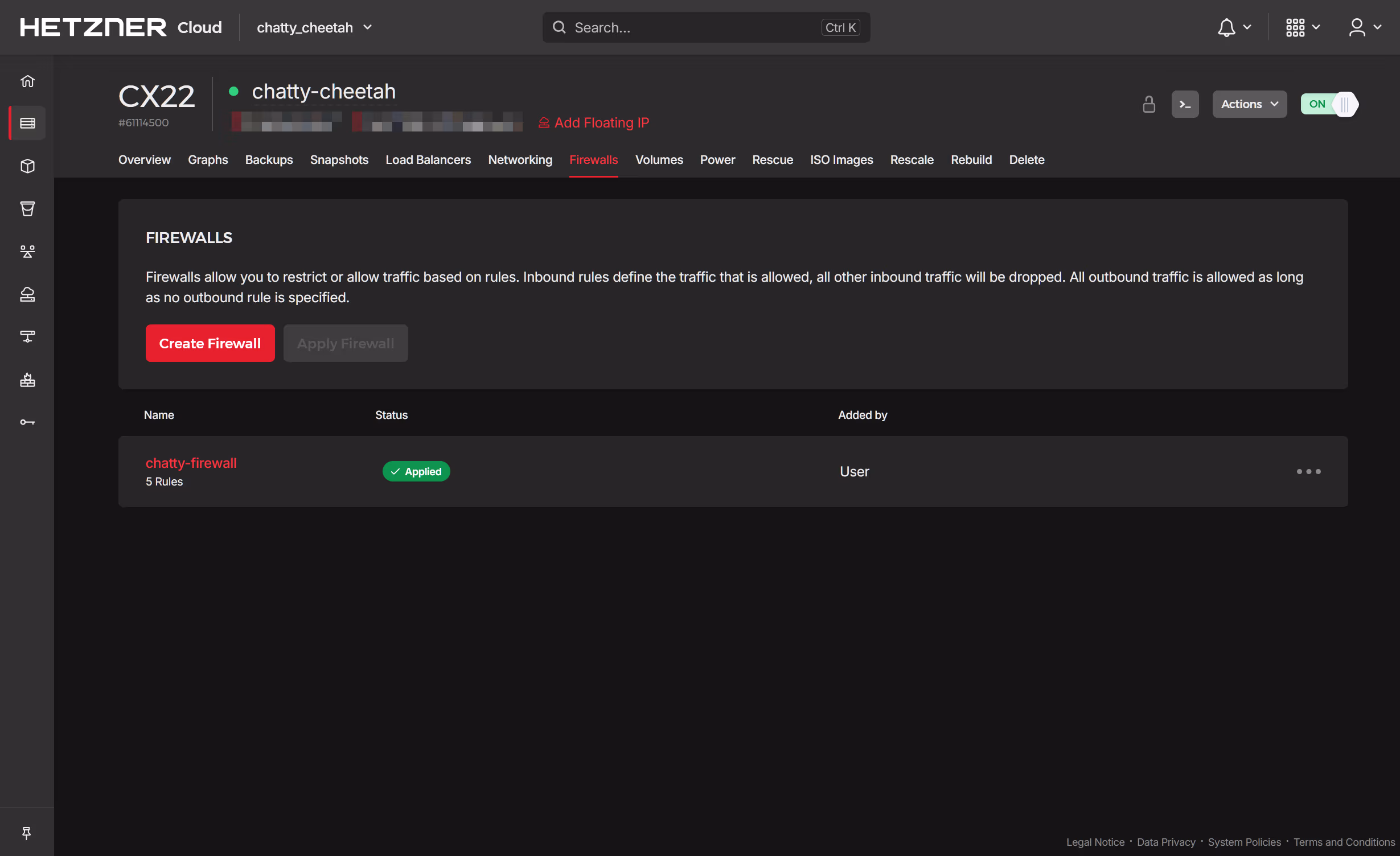The height and width of the screenshot is (856, 1400).
Task: Expand the Actions dropdown
Action: (1249, 104)
